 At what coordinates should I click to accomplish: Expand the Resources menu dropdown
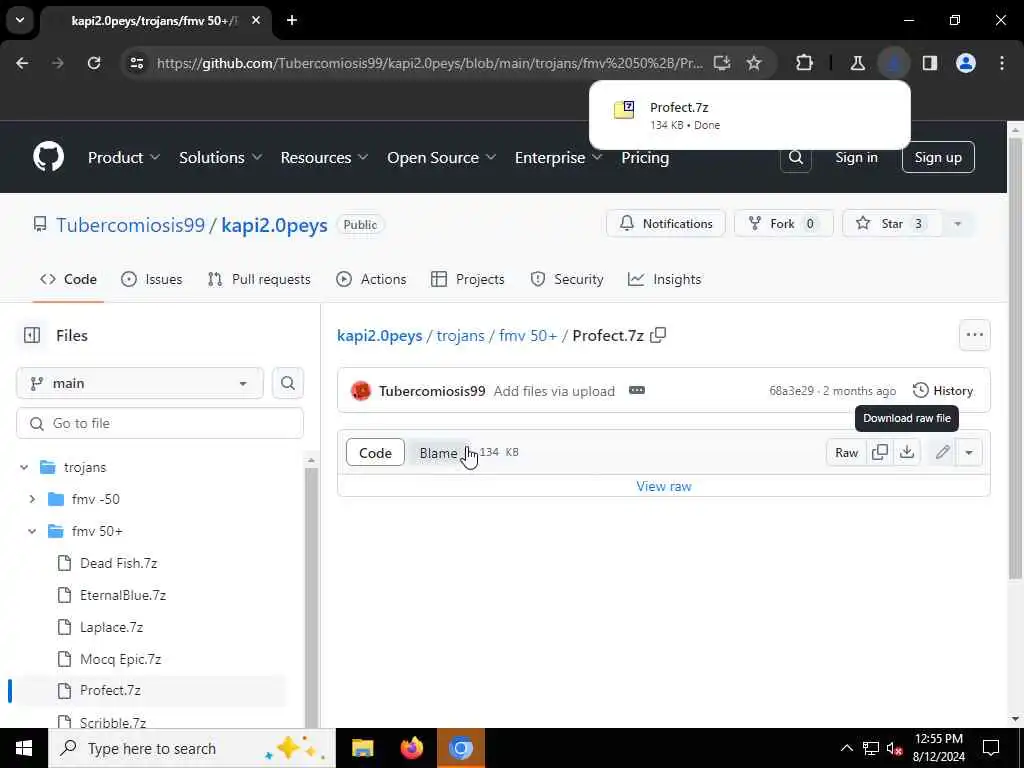[x=325, y=157]
